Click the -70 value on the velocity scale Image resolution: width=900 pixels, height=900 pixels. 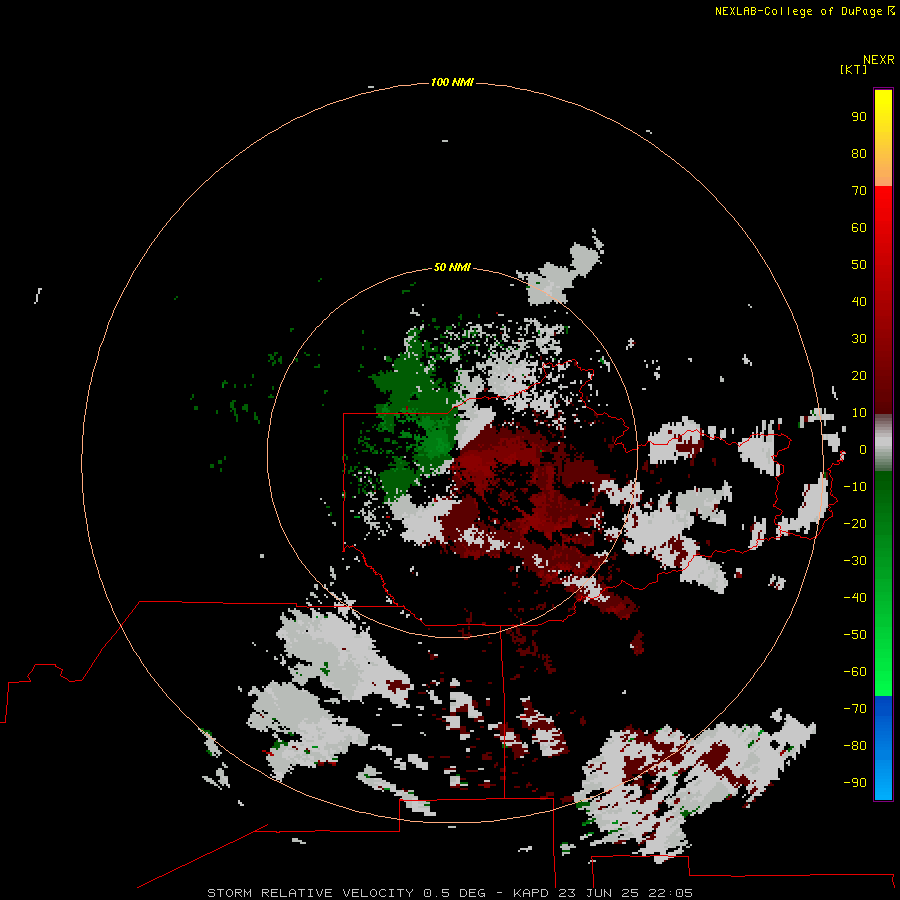(x=855, y=708)
